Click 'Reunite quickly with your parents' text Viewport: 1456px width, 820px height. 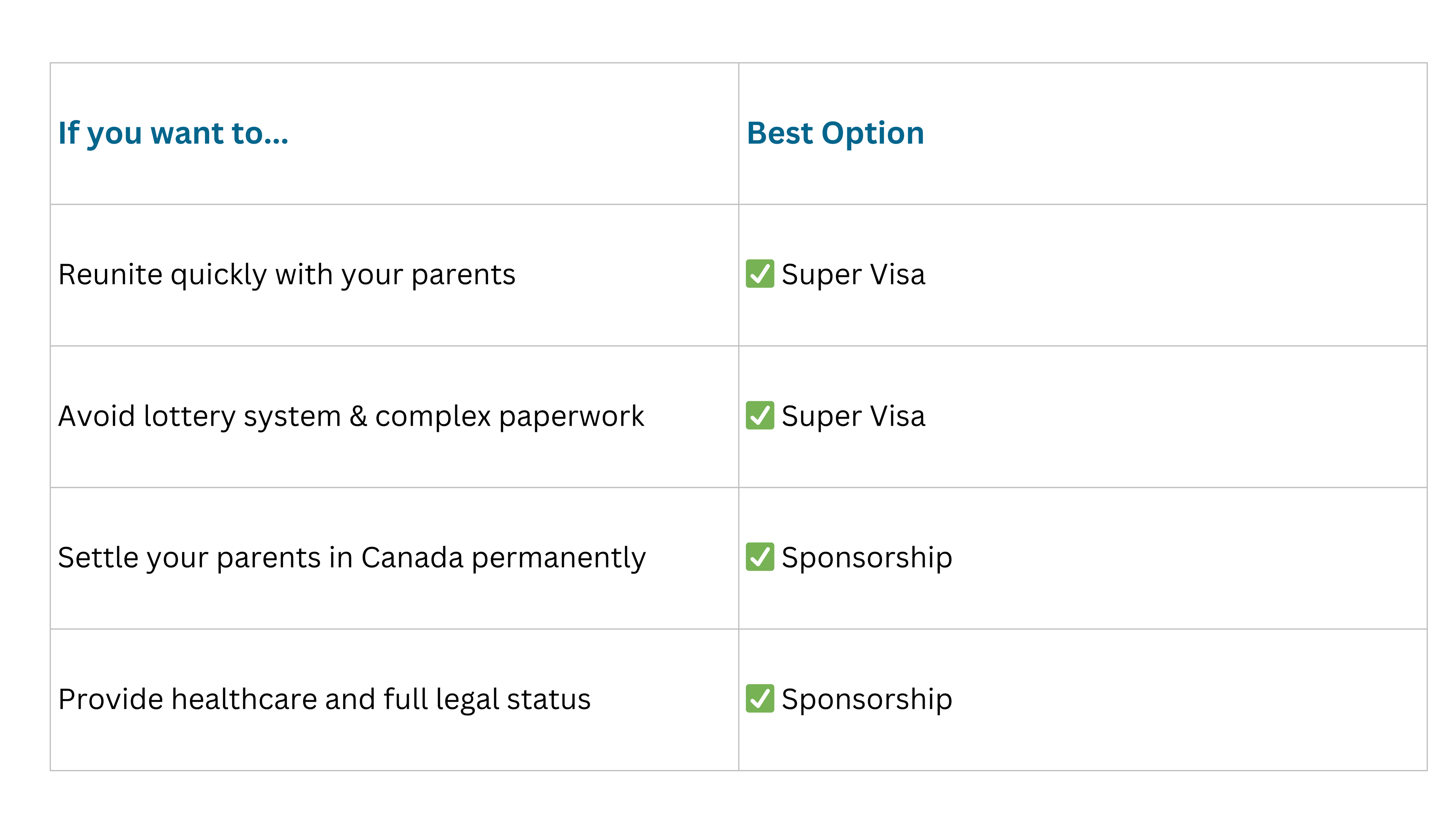[287, 275]
